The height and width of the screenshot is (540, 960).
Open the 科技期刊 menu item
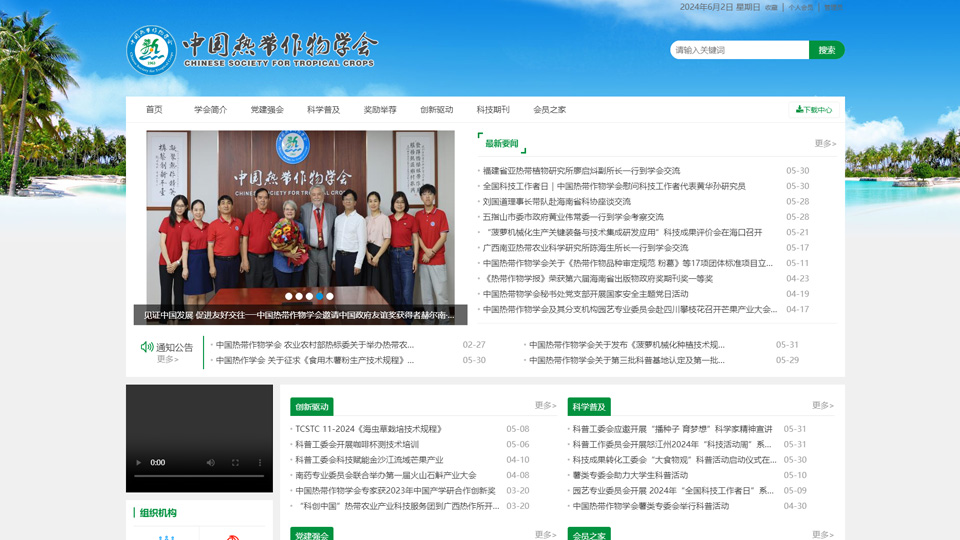tap(493, 110)
